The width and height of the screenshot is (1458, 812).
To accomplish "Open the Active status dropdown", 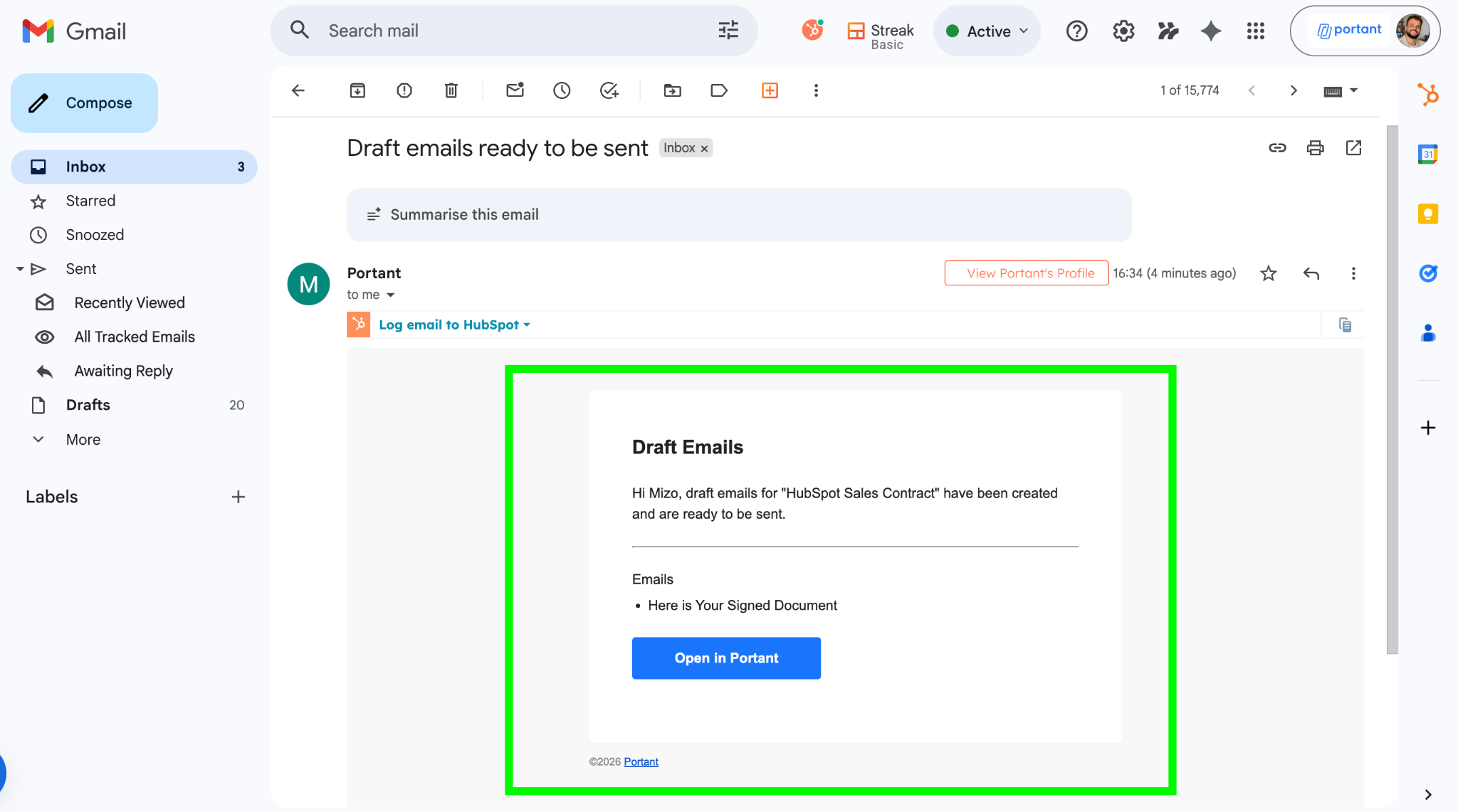I will [x=987, y=31].
